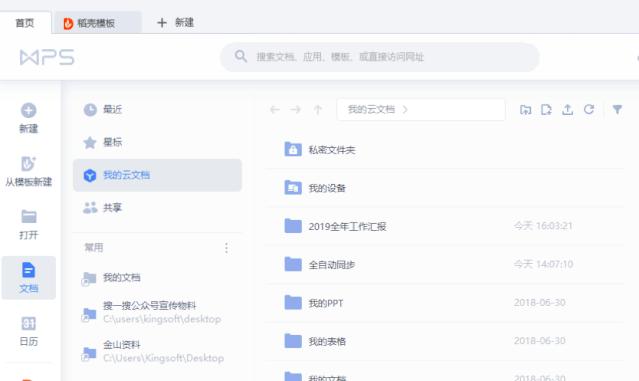Click the 2019全年工作汇报 folder icon
Screen dimensions: 639x381
[293, 225]
